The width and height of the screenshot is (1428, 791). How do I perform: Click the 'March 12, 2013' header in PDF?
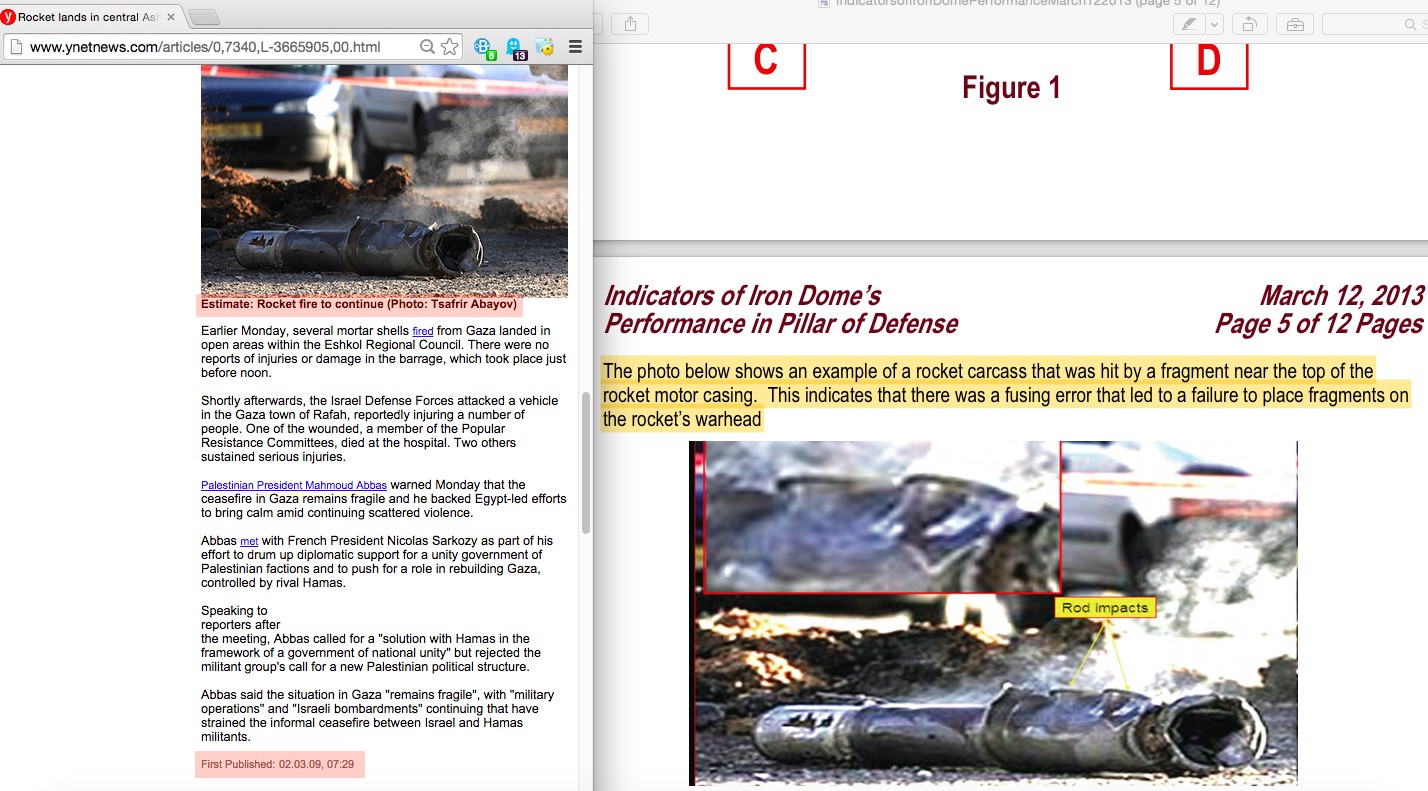1340,296
